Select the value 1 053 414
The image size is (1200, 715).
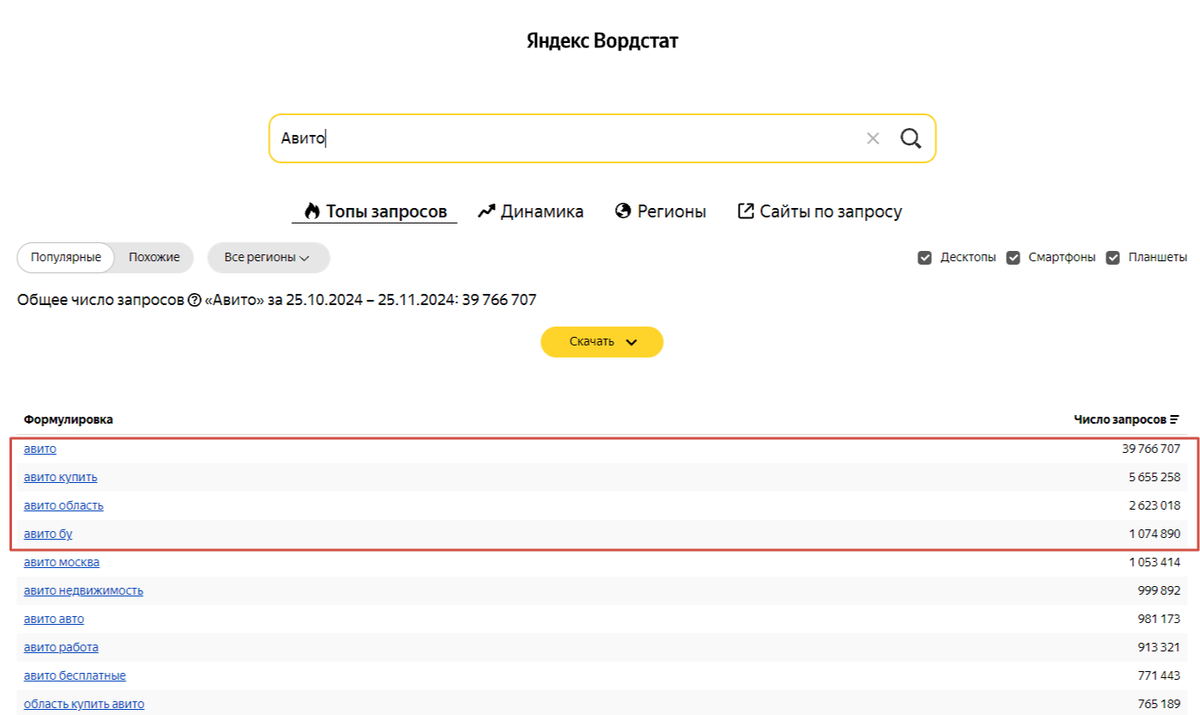(x=1155, y=562)
